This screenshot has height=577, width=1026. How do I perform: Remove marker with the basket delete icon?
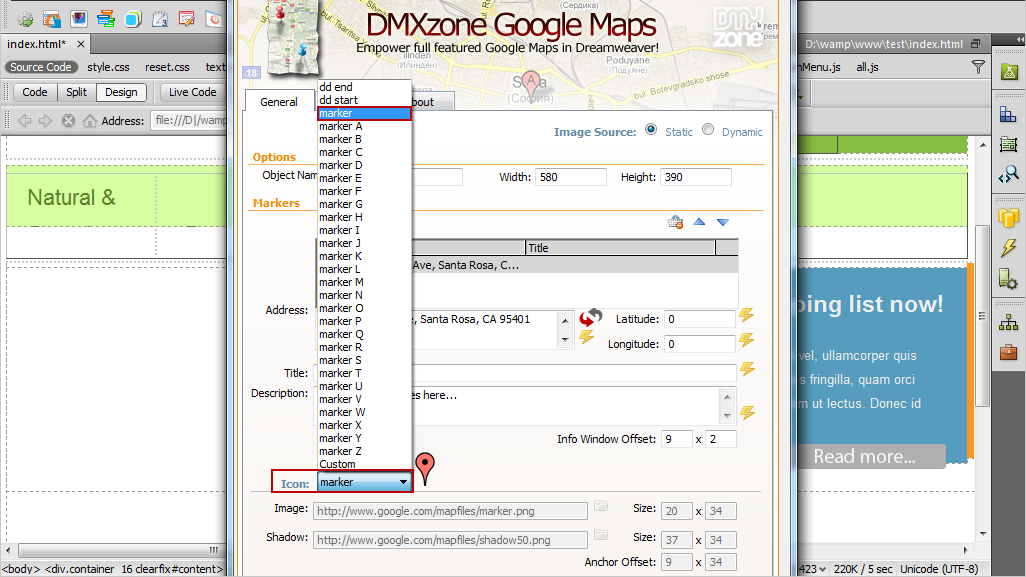click(x=675, y=222)
